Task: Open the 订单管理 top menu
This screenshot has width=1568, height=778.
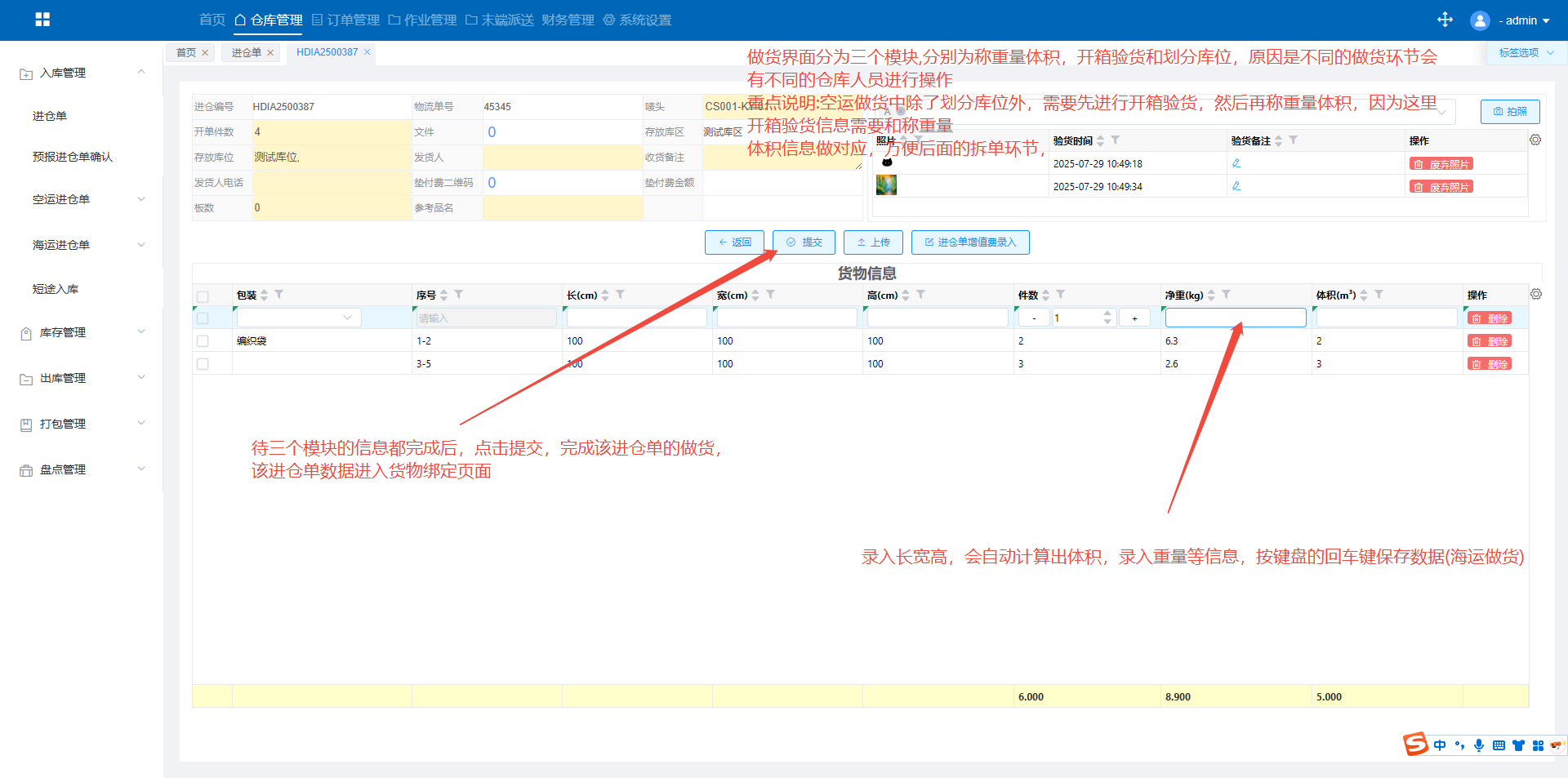Action: pos(345,20)
